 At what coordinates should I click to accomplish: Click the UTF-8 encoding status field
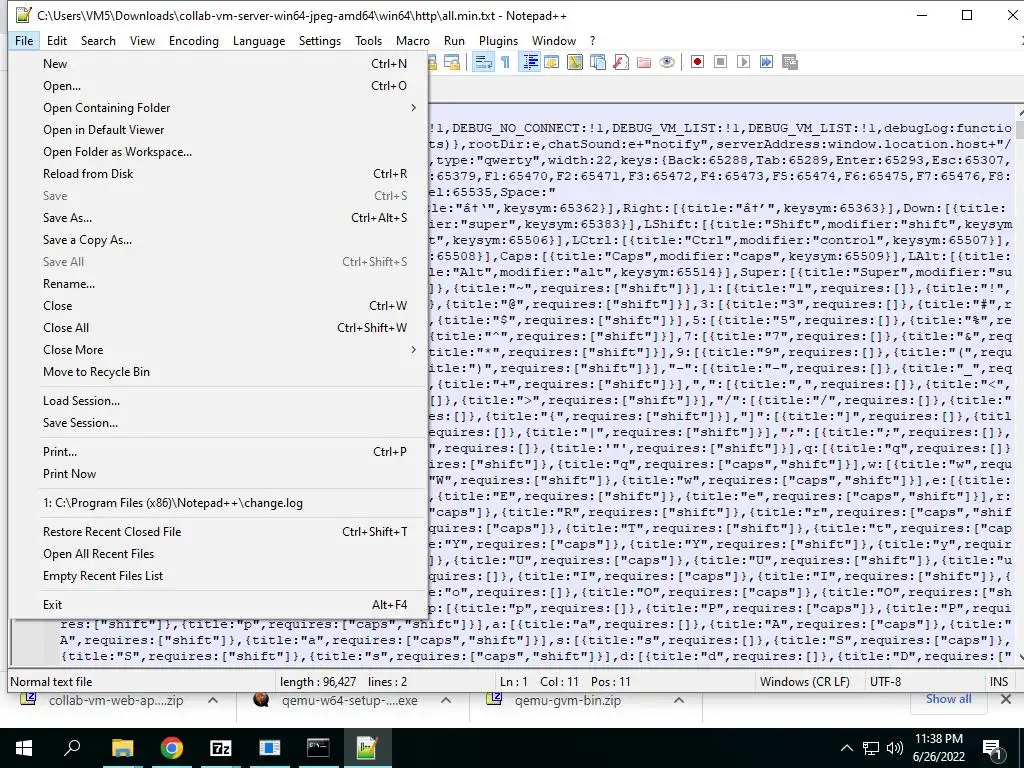(x=886, y=681)
